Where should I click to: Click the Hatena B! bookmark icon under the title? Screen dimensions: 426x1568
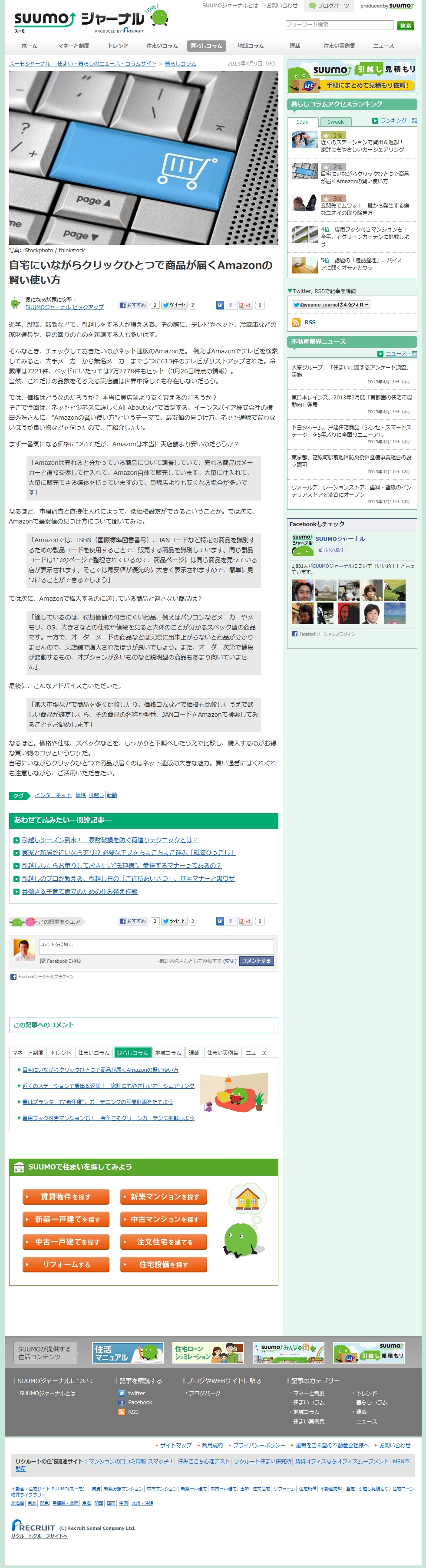(x=220, y=306)
